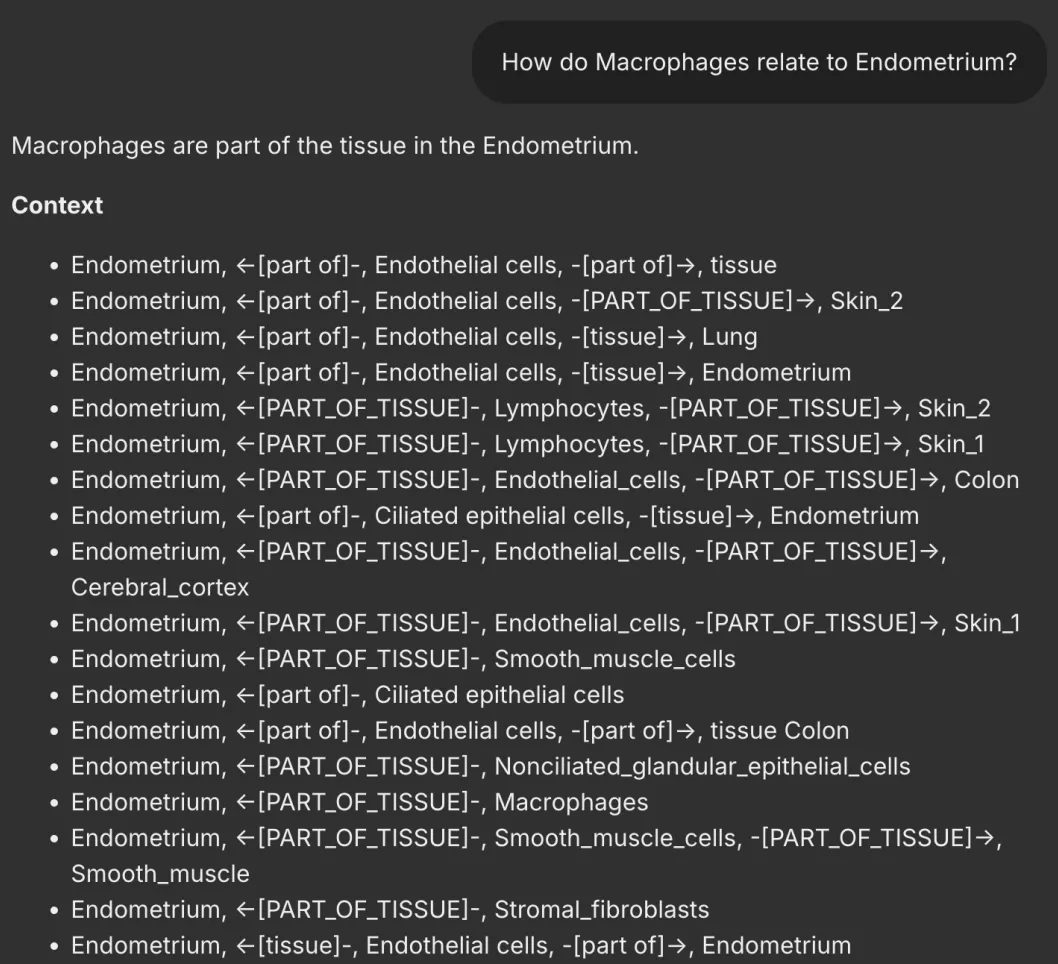The height and width of the screenshot is (964, 1058).
Task: Click the answer sentence about Macrophages tissue
Action: 324,146
